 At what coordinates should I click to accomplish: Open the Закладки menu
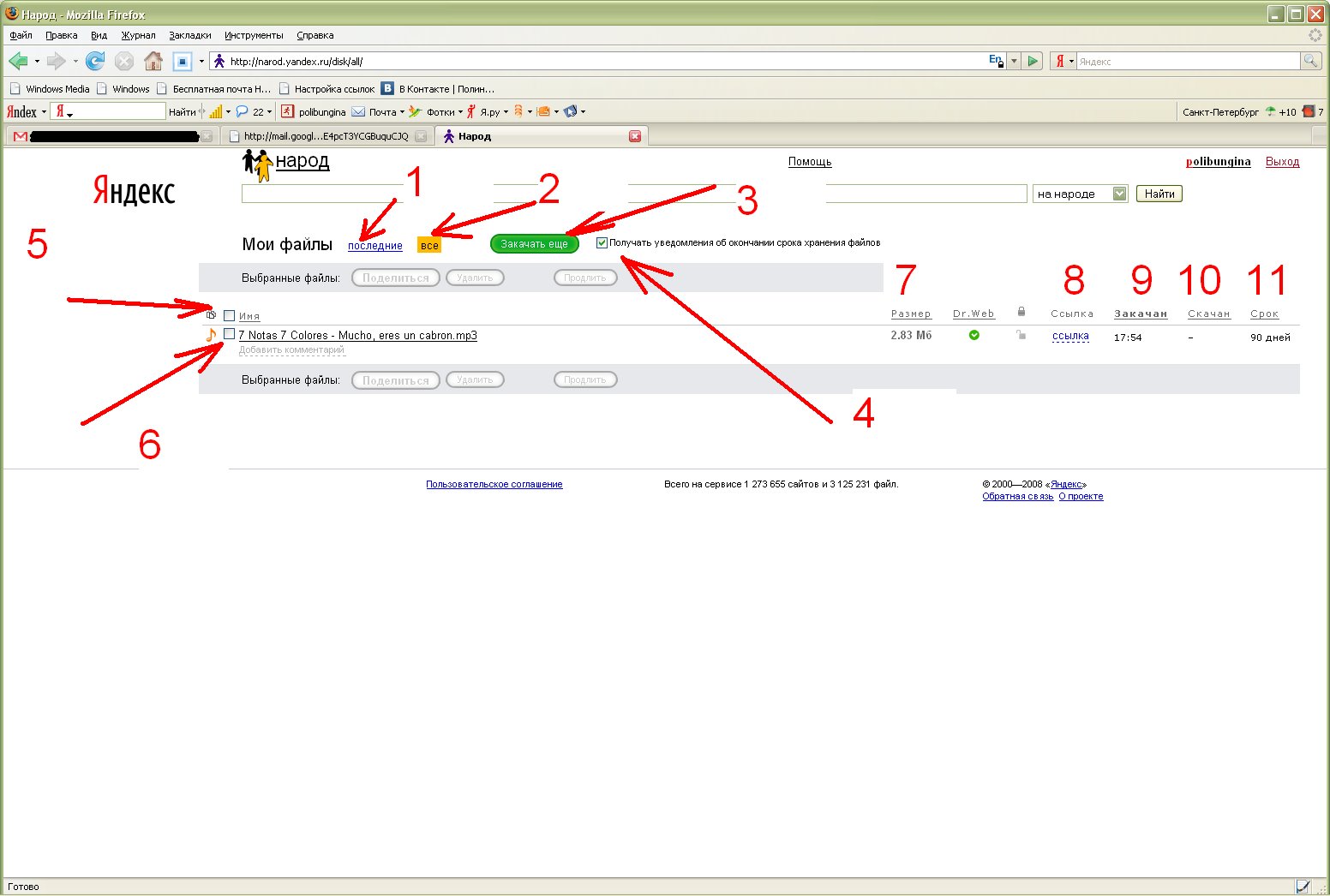coord(190,35)
